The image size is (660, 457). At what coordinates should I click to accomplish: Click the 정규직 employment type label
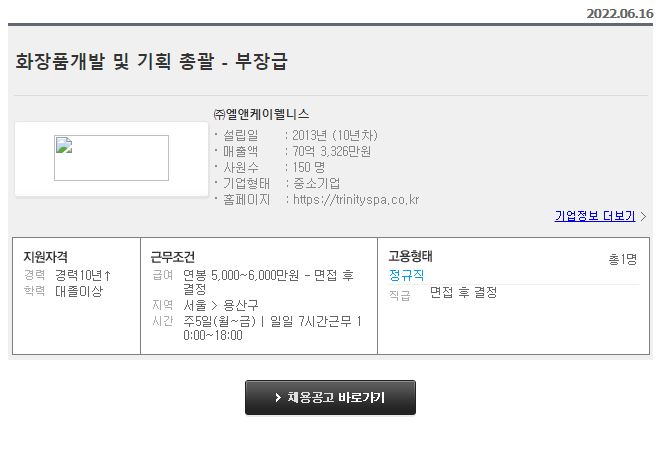(x=406, y=275)
